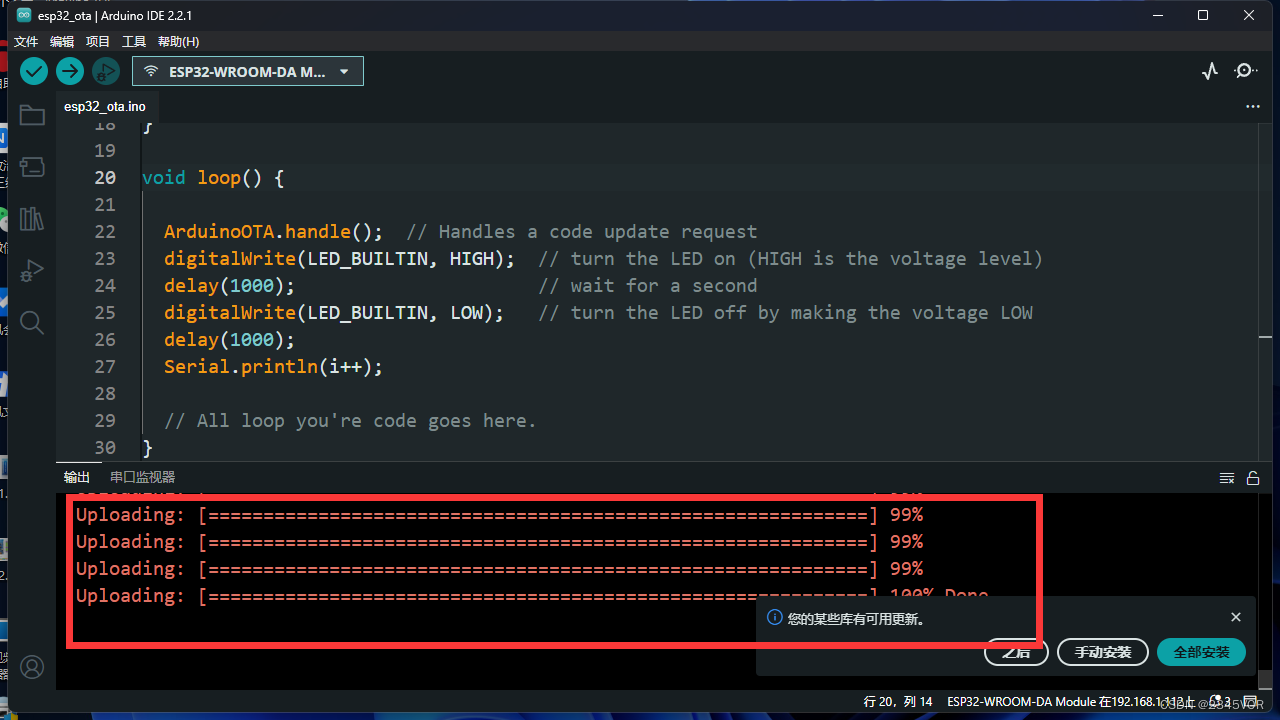Click the Arduino IDE app icon in title bar
Screen dimensions: 1280x720
pos(24,15)
